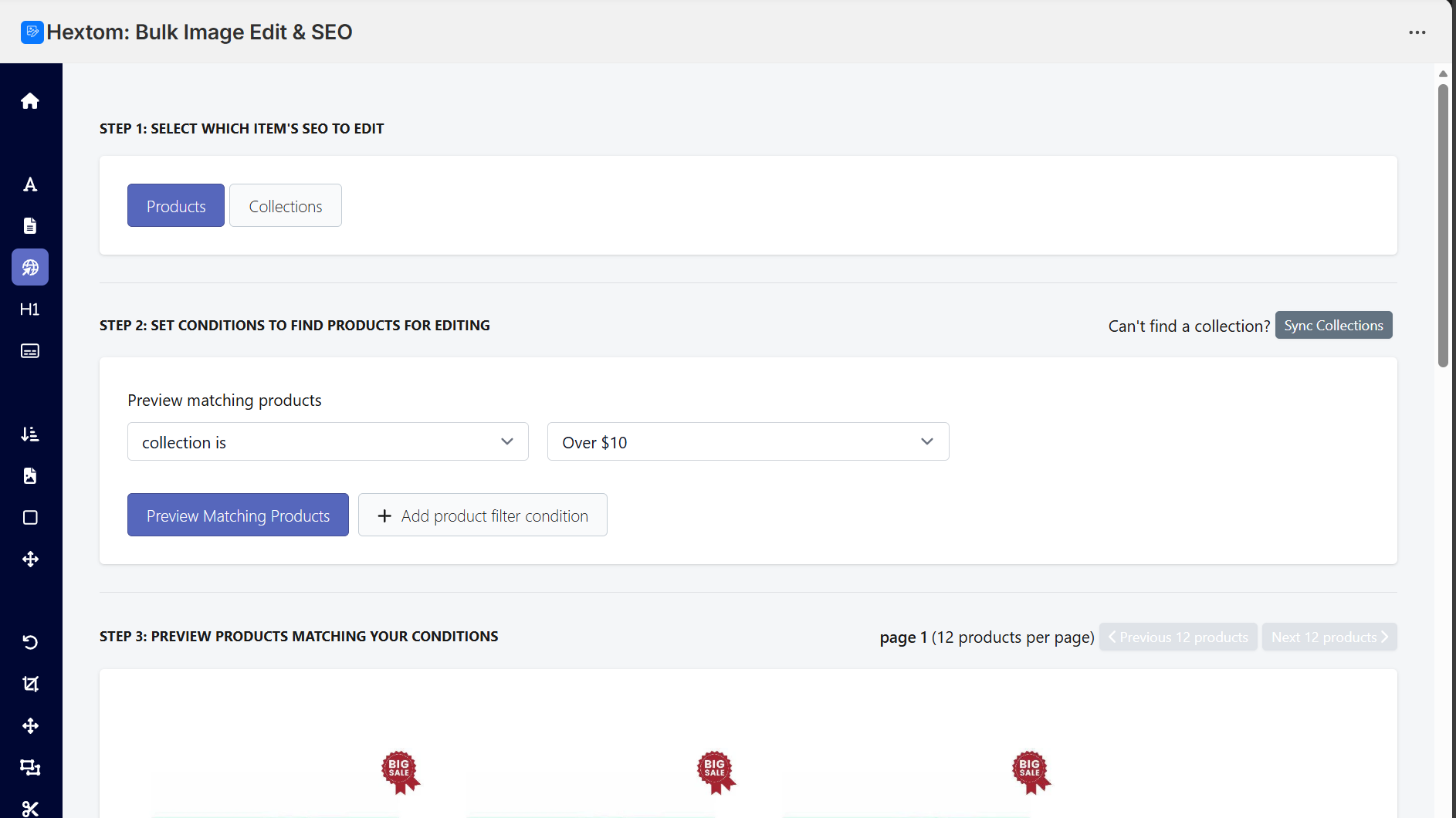Select the scissors cut icon in sidebar
Viewport: 1456px width, 818px height.
[x=30, y=809]
